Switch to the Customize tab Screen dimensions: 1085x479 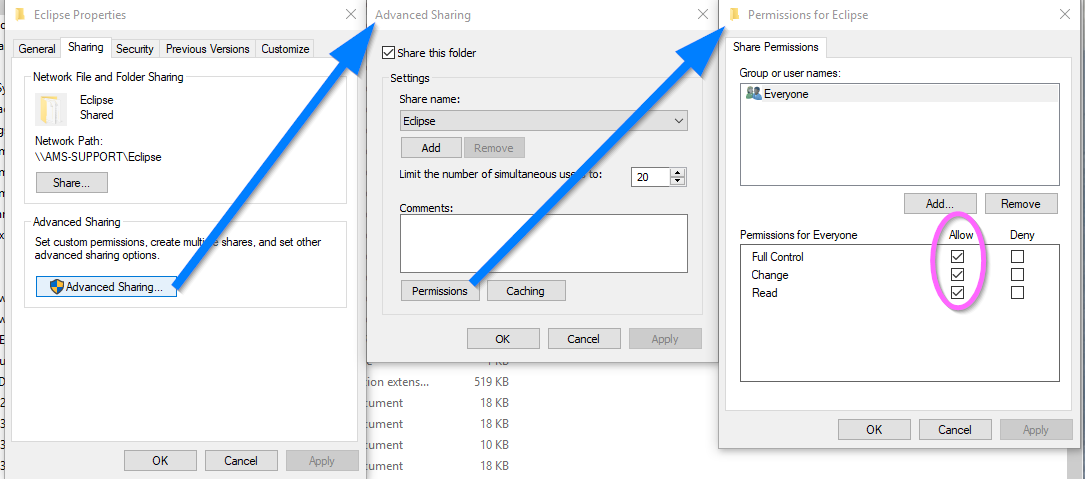coord(285,49)
